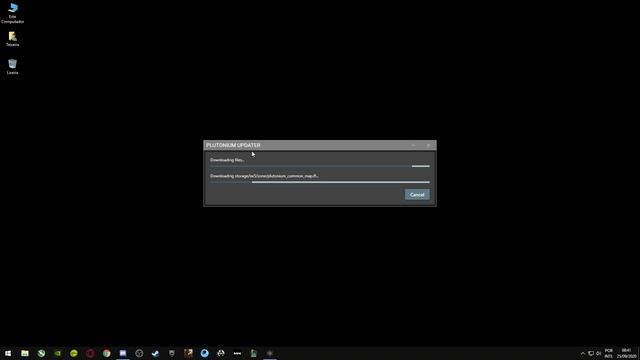This screenshot has width=640, height=360.
Task: Open the NVIDIA app in the taskbar
Action: [58, 353]
